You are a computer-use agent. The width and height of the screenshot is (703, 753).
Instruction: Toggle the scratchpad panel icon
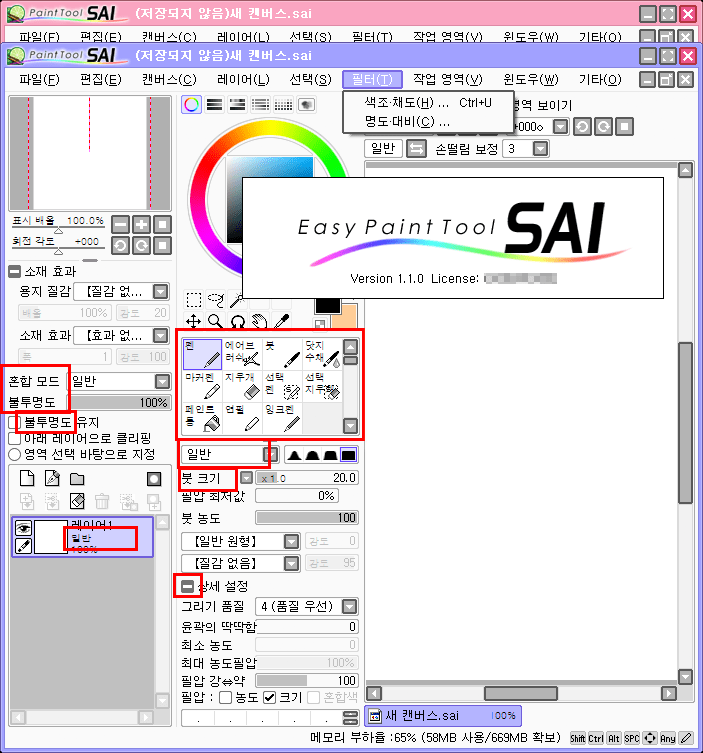tap(306, 105)
